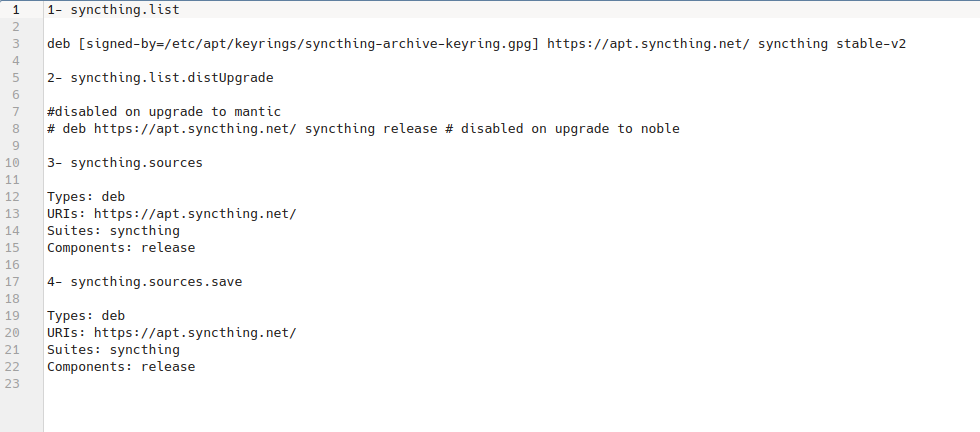The image size is (980, 432).
Task: Click the '#disabled on upgrade to mantic' comment
Action: point(164,112)
